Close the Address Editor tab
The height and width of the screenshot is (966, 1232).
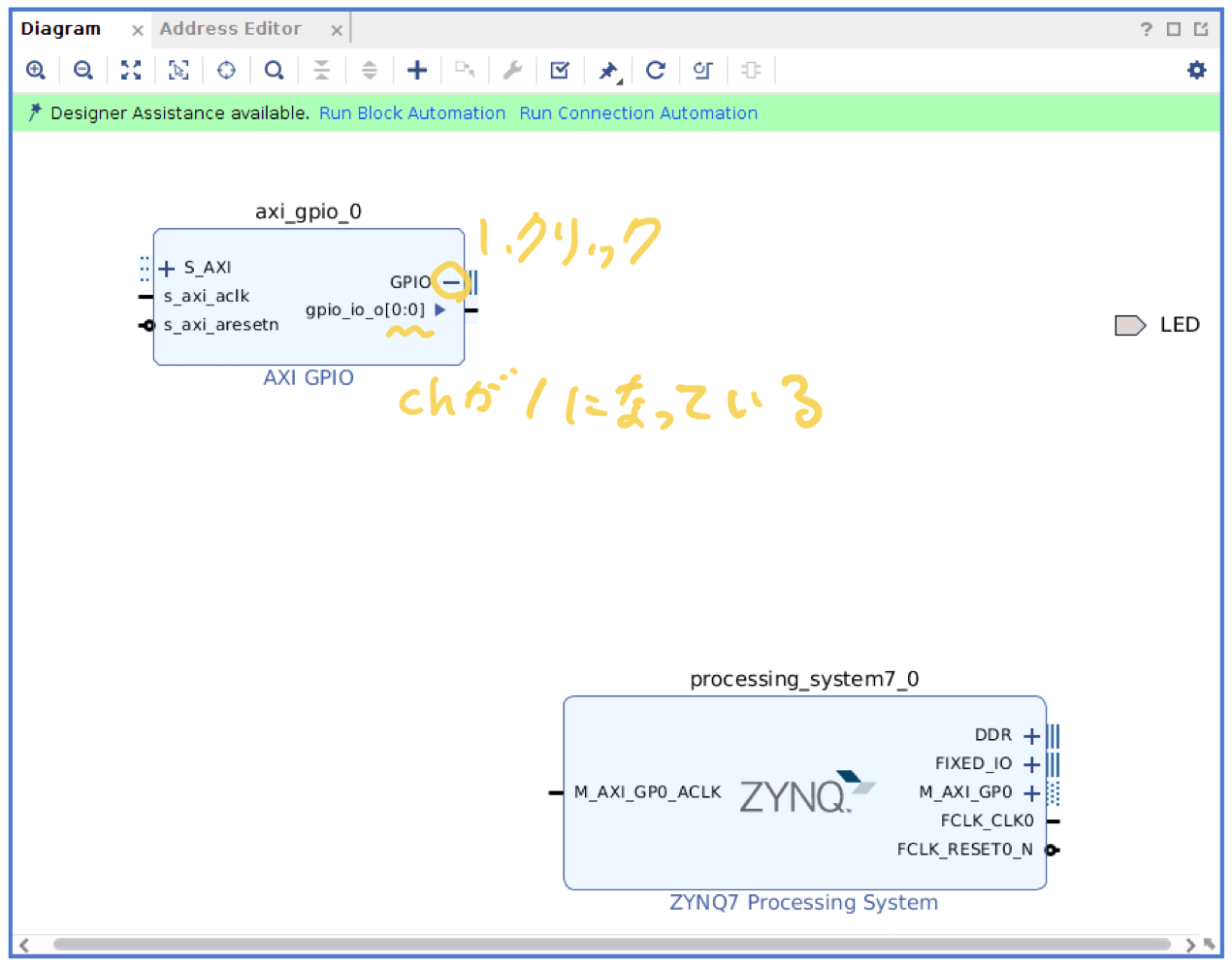337,30
